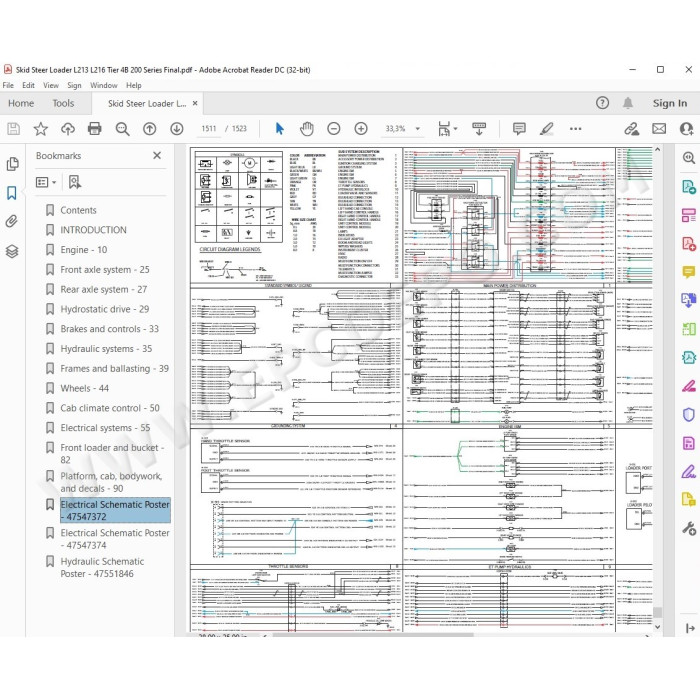Open the Attachments paperclip panel

coord(12,221)
